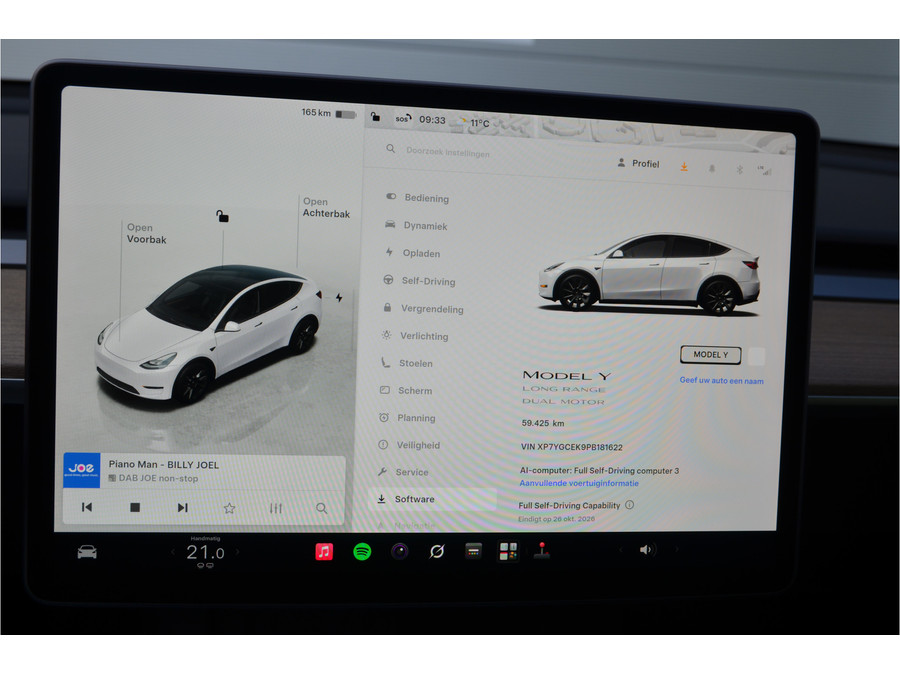Search media with magnifier icon
Viewport: 900px width, 675px height.
tap(322, 508)
